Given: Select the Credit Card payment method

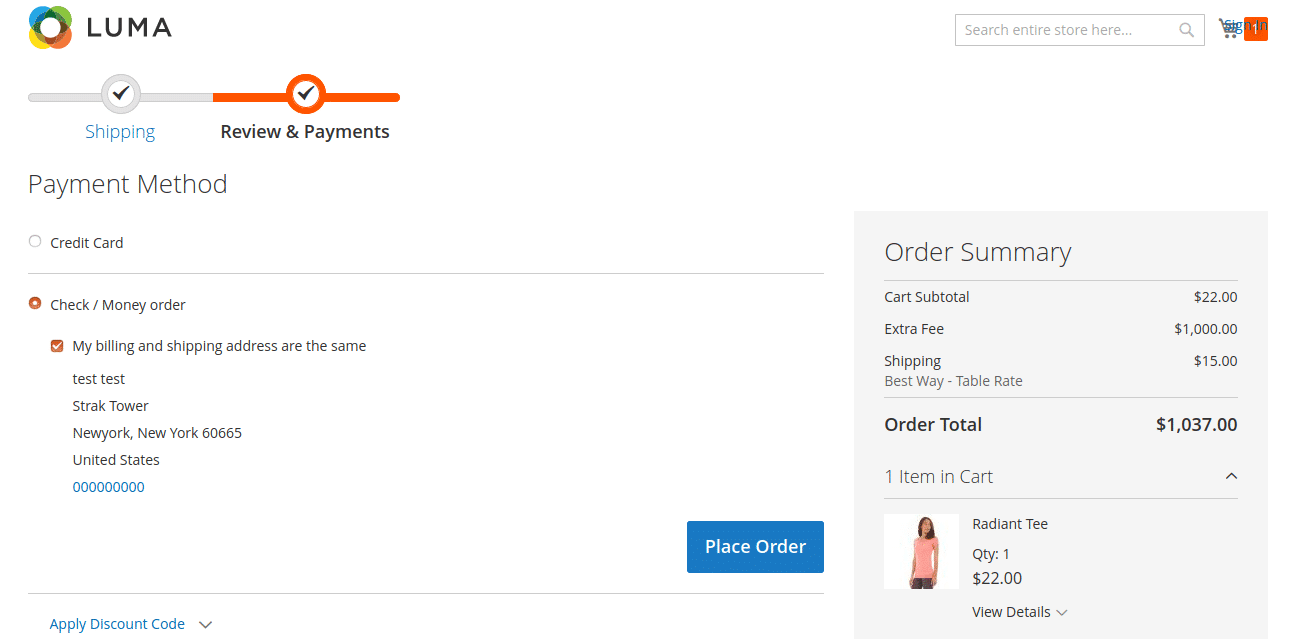Looking at the screenshot, I should (x=35, y=241).
